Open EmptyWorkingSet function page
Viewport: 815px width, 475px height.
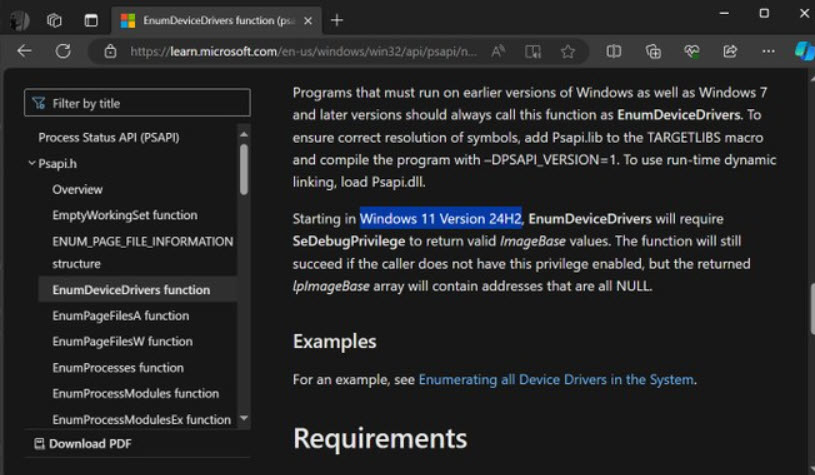point(125,215)
